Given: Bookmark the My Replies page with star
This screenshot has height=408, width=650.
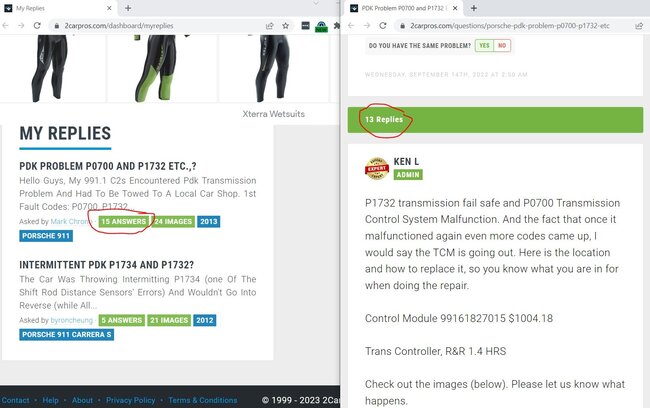Looking at the screenshot, I should click(286, 26).
